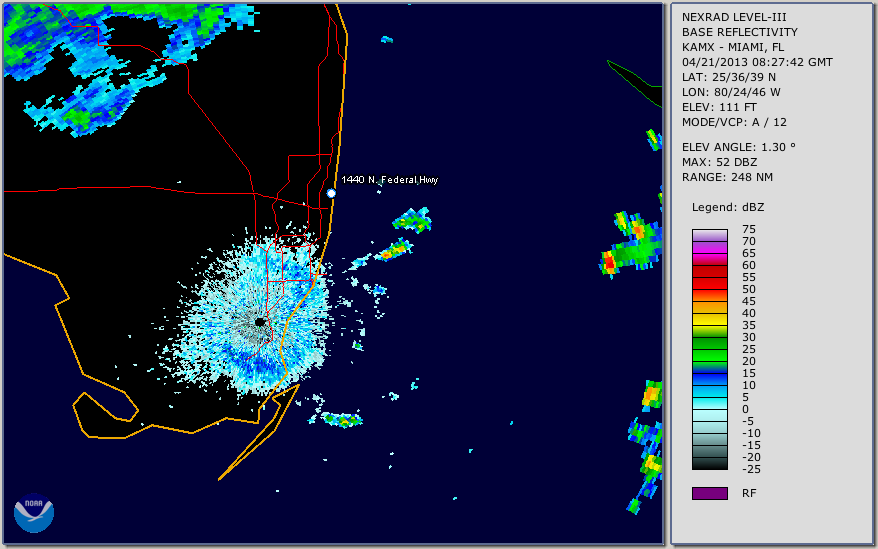The height and width of the screenshot is (549, 878).
Task: Select the 'ELEV ANGLE: 1.30 °' line
Action: (739, 147)
